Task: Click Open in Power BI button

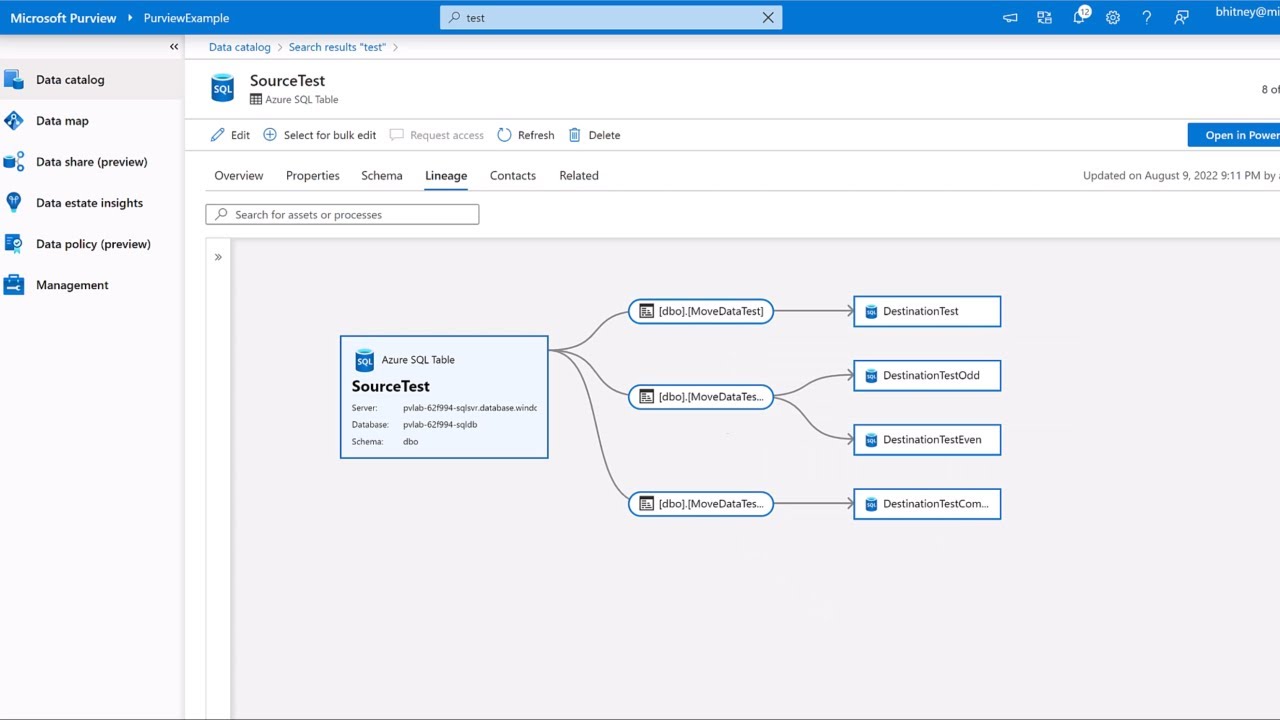Action: (x=1238, y=135)
